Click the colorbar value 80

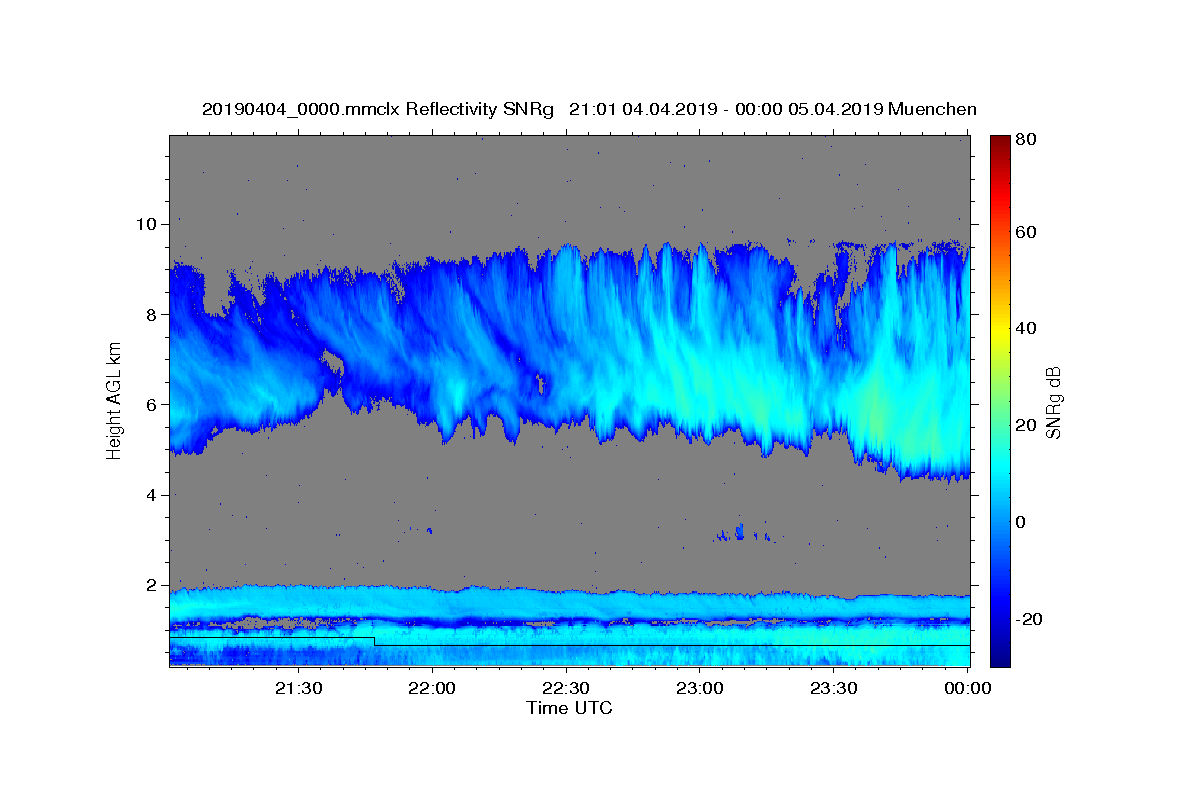pyautogui.click(x=1026, y=141)
